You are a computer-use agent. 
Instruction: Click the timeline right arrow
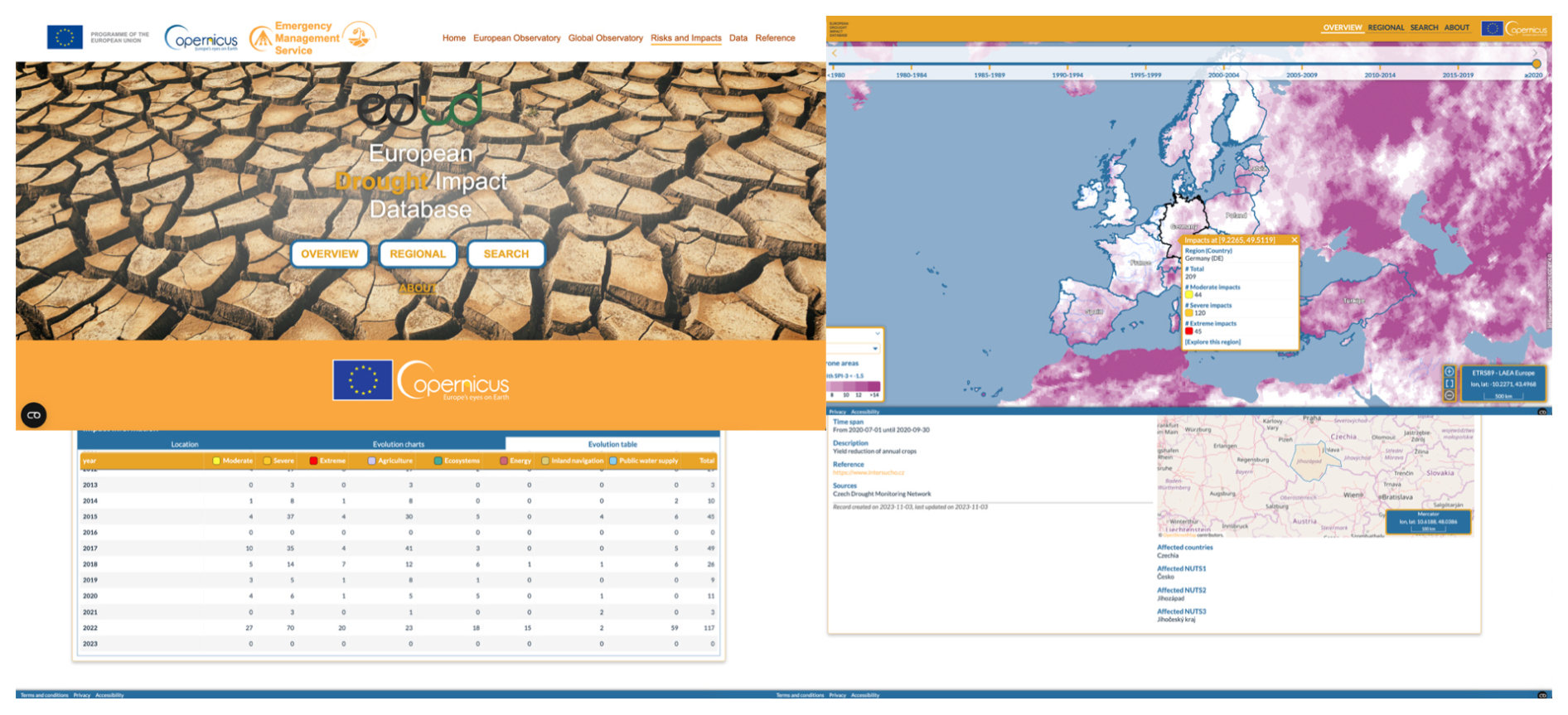tap(1535, 54)
